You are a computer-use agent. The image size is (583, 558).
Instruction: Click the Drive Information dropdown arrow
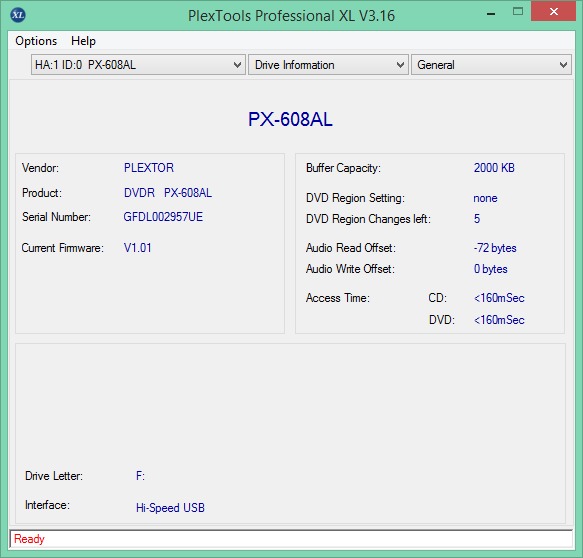click(x=400, y=65)
